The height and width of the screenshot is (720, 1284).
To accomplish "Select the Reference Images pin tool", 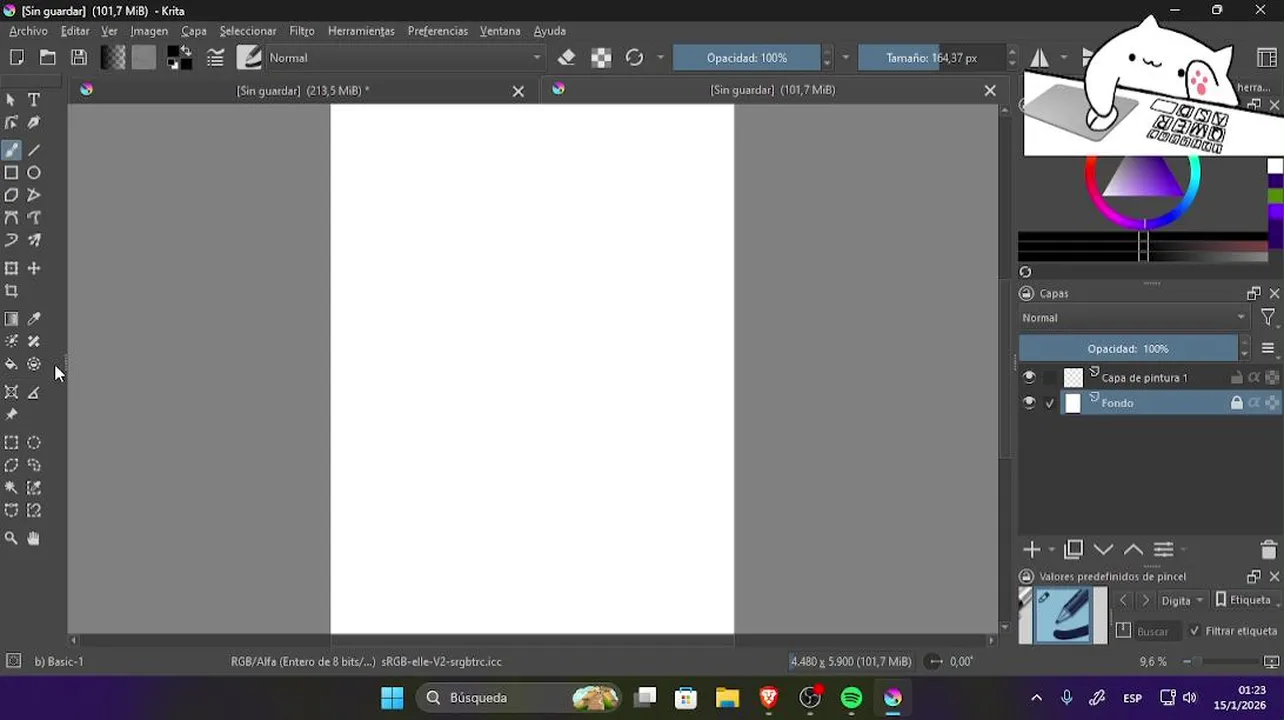I will 11,415.
